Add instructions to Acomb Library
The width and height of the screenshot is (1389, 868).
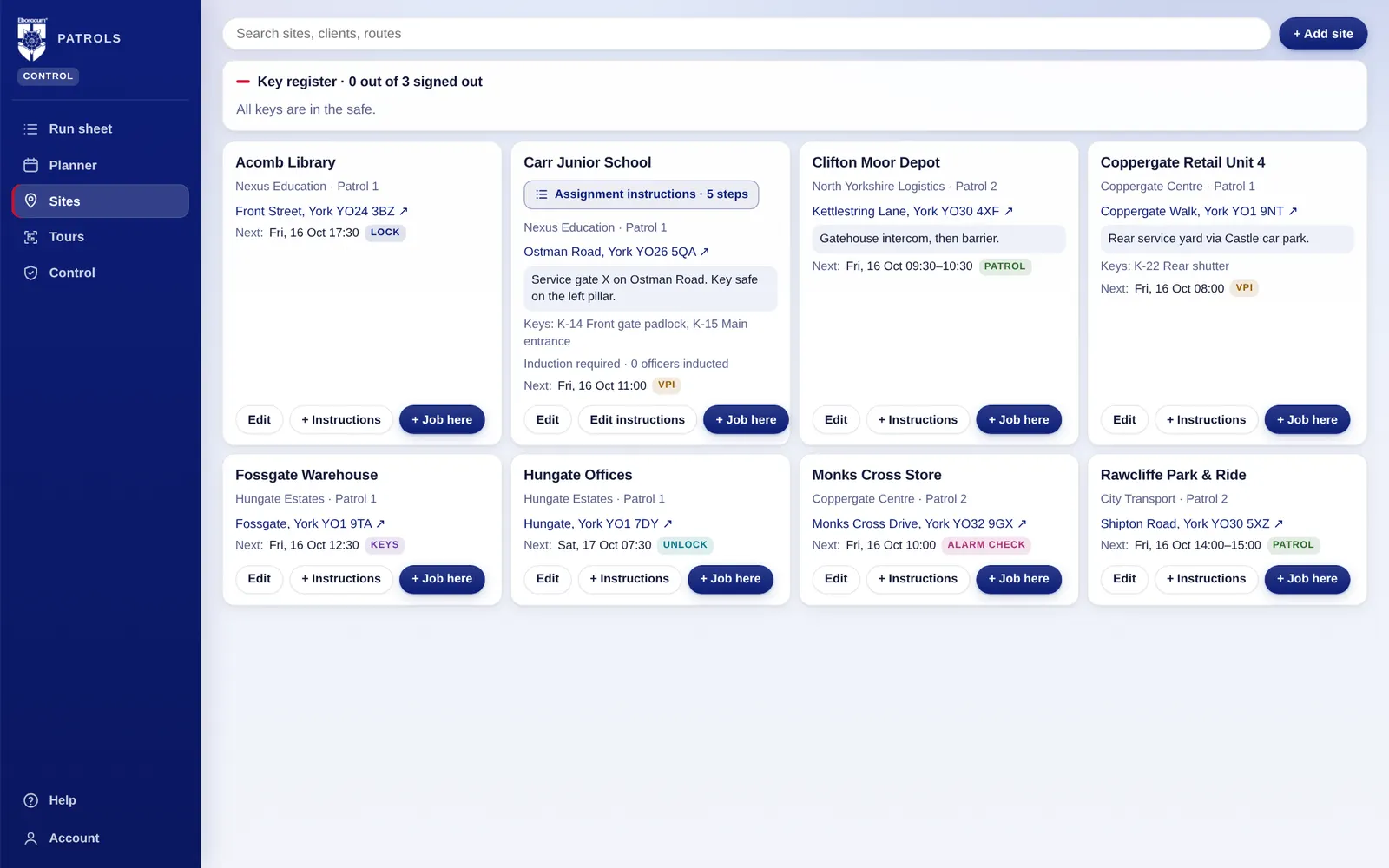coord(341,420)
